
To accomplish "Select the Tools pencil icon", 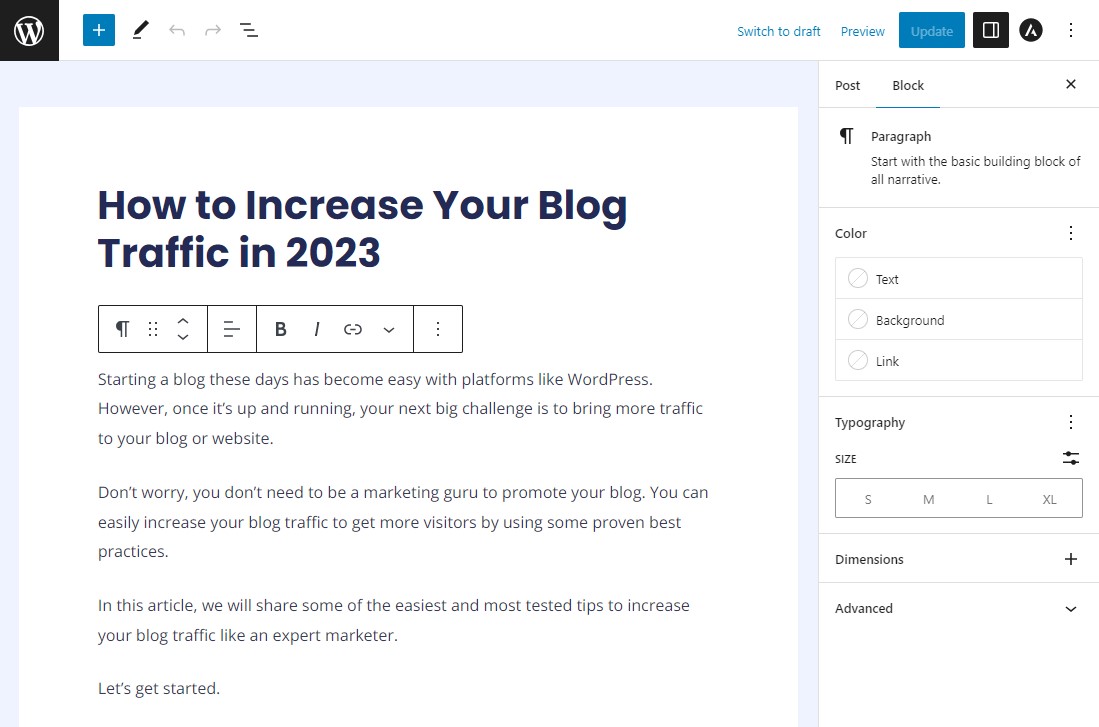I will click(140, 30).
